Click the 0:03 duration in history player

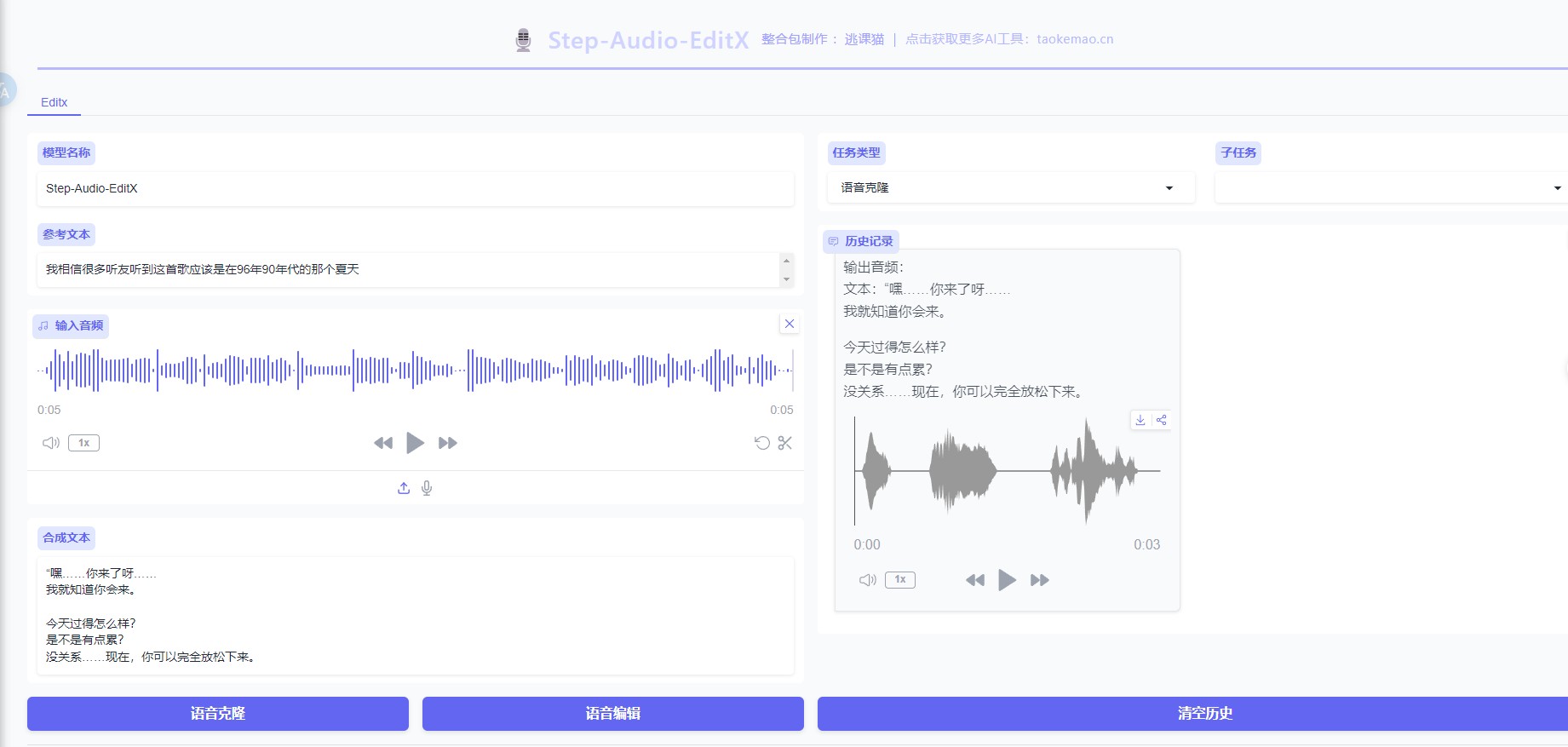(1146, 544)
